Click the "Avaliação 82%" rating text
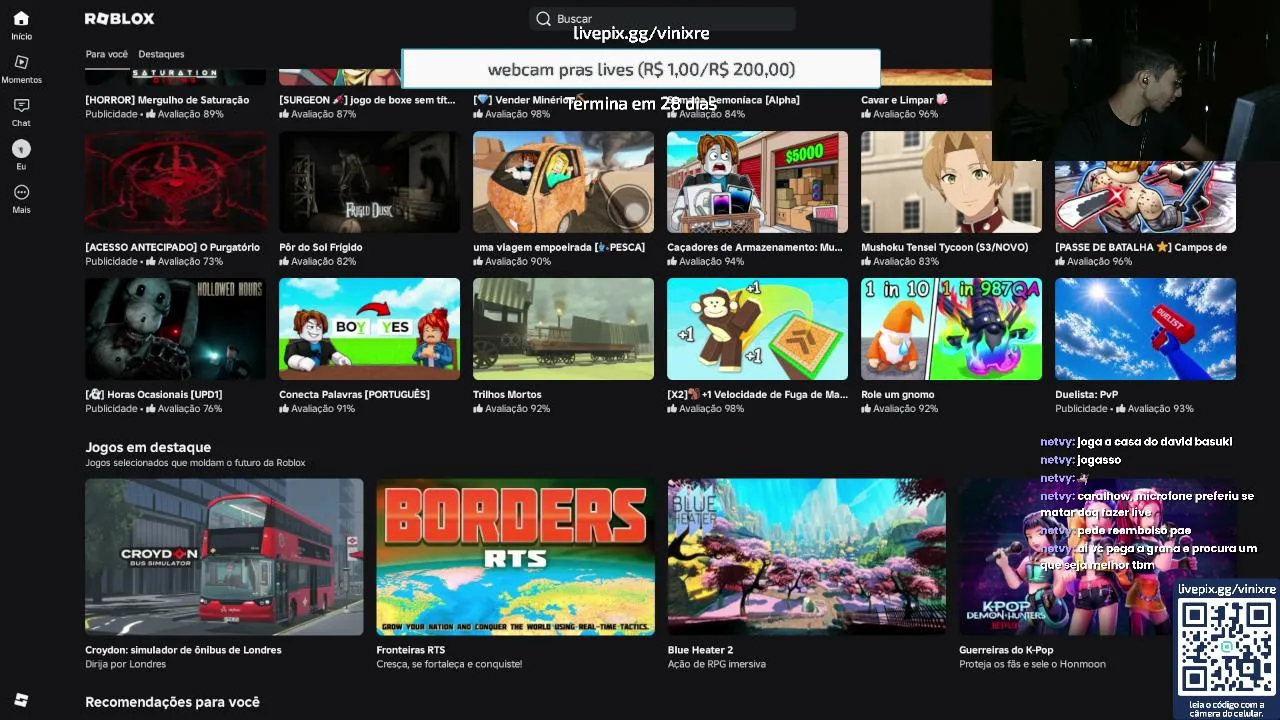1280x720 pixels. tap(323, 261)
